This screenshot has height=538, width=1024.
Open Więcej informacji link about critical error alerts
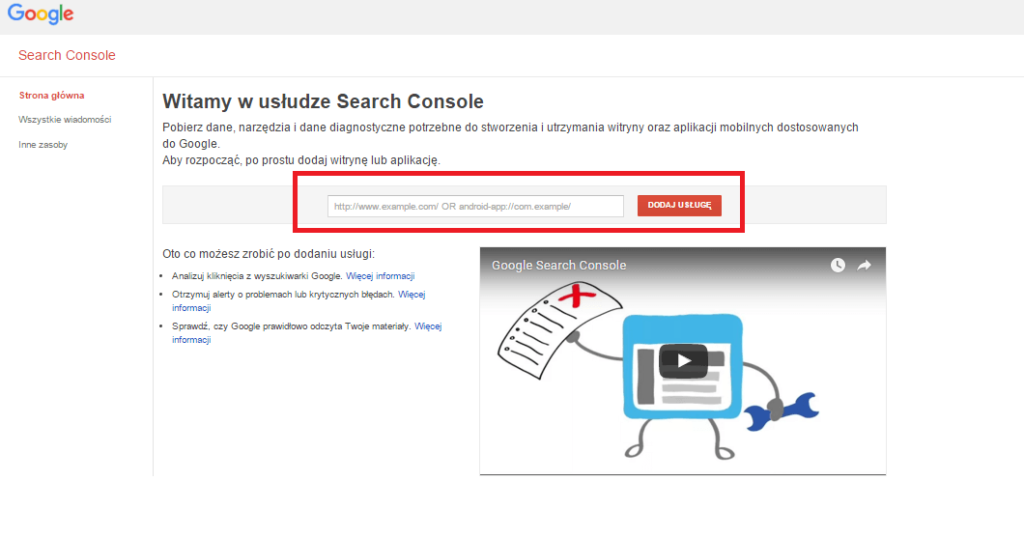coord(411,294)
